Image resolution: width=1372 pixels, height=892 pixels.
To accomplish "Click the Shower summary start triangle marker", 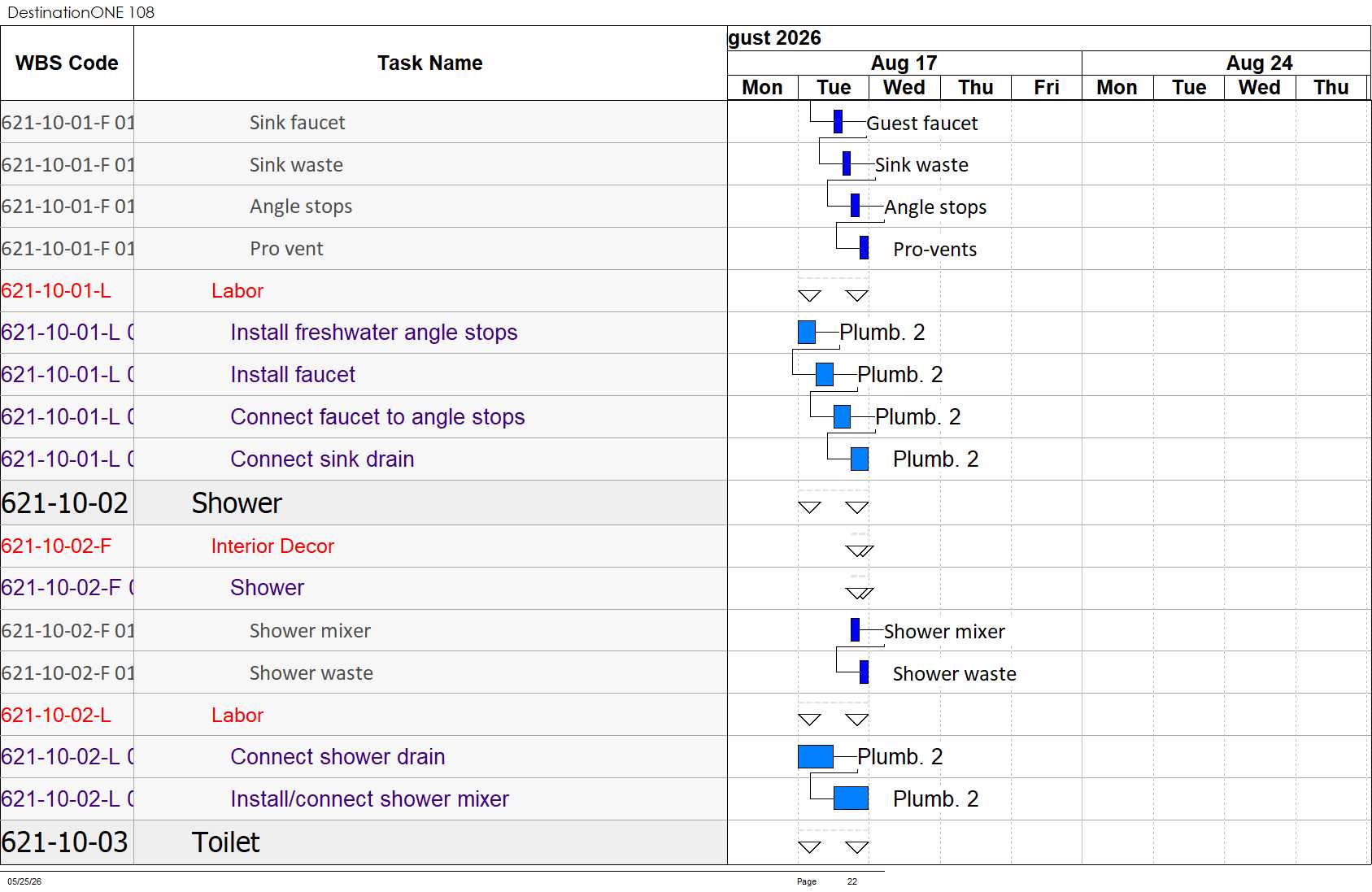I will point(809,507).
